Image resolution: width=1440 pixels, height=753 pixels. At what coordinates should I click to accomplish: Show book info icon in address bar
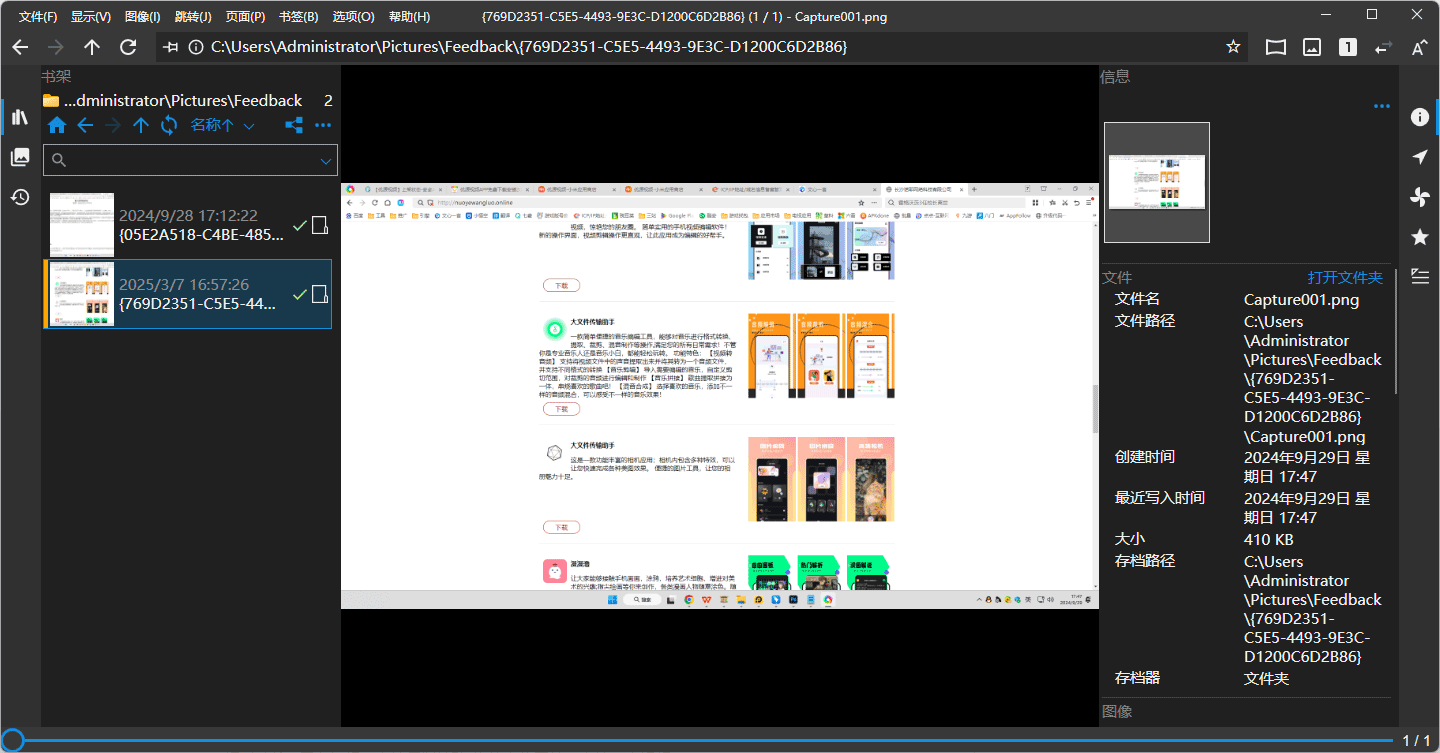[196, 47]
